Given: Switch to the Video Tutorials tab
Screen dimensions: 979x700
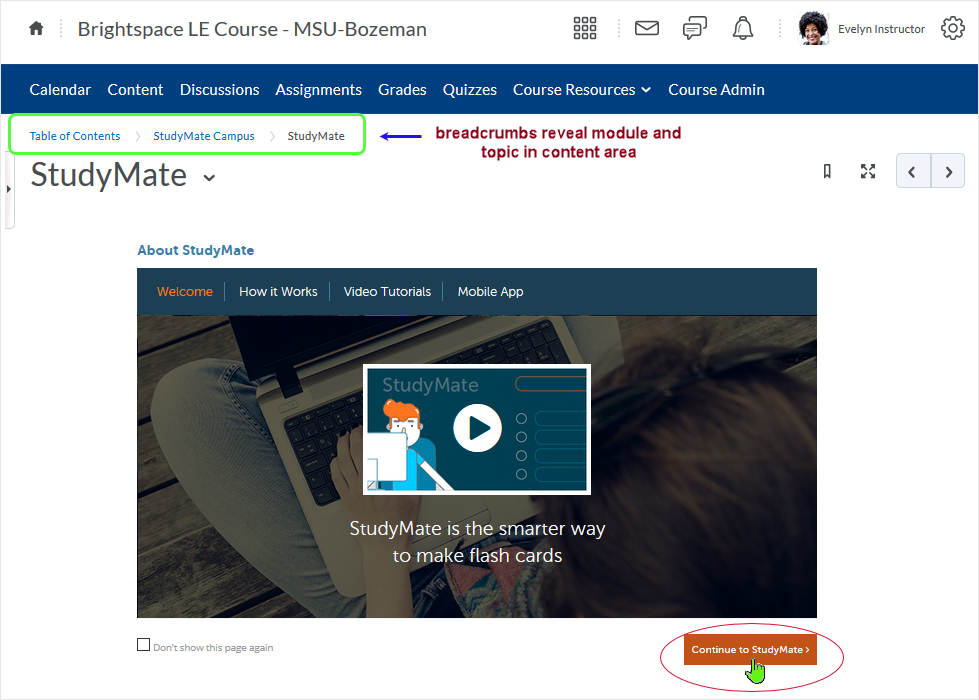Looking at the screenshot, I should coord(387,292).
